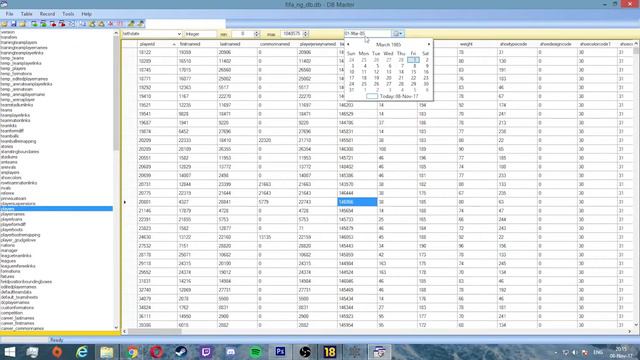Open Discord from the taskbar

pyautogui.click(x=231, y=352)
